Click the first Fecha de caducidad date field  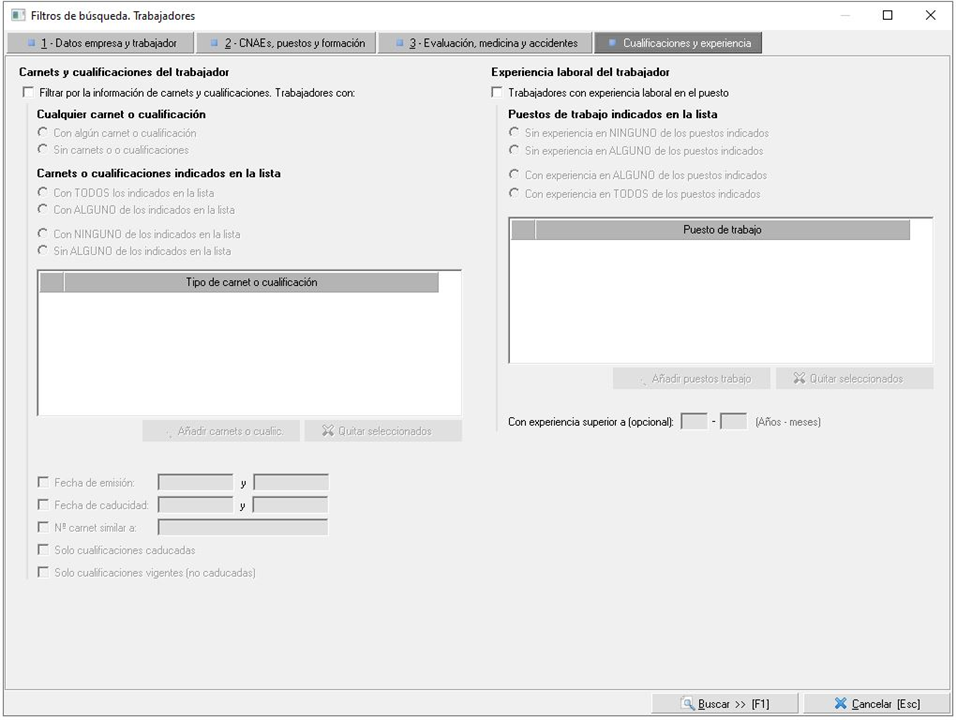pyautogui.click(x=196, y=505)
